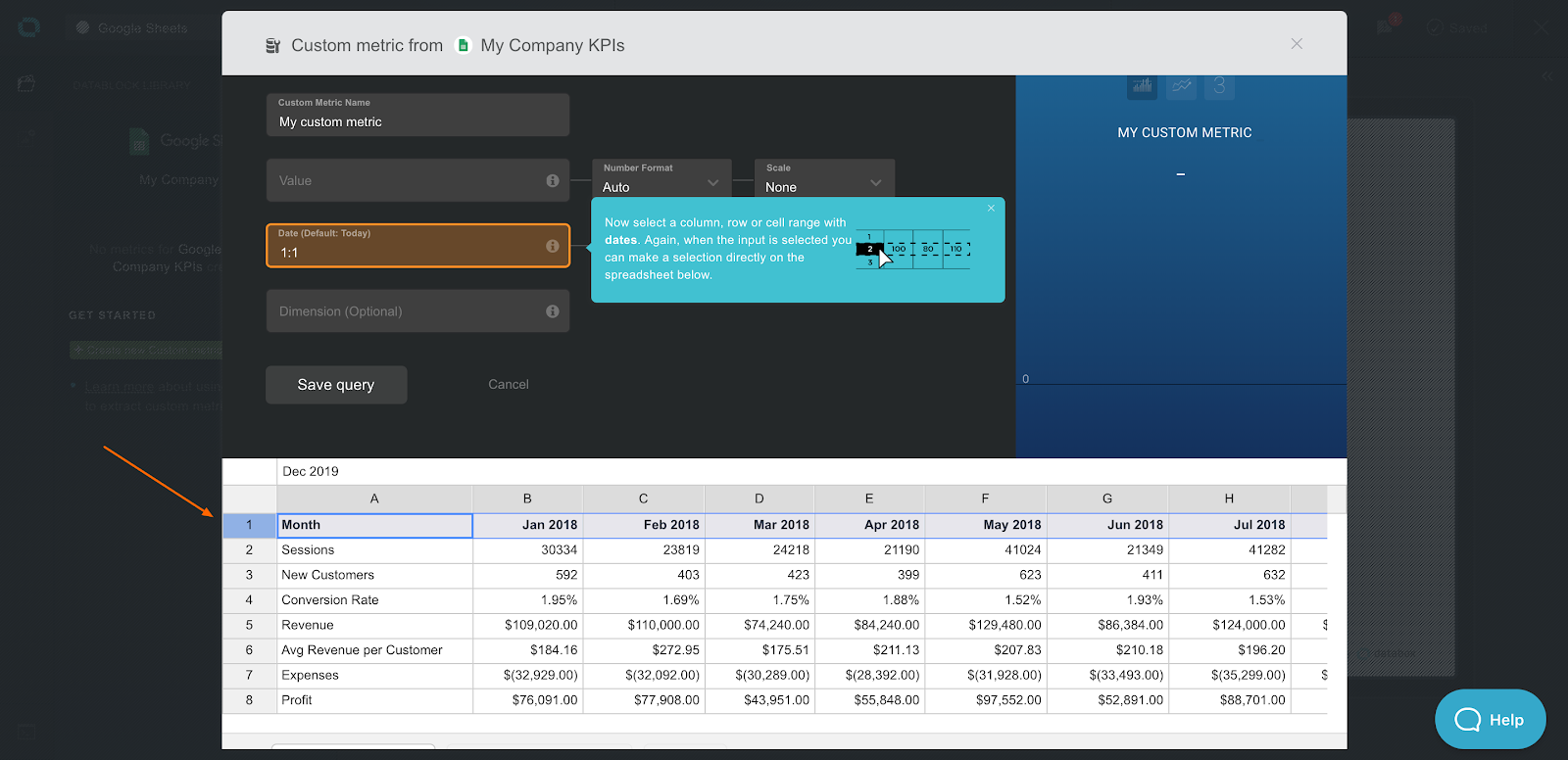Select the bar chart visualization icon
1568x760 pixels.
[1142, 86]
